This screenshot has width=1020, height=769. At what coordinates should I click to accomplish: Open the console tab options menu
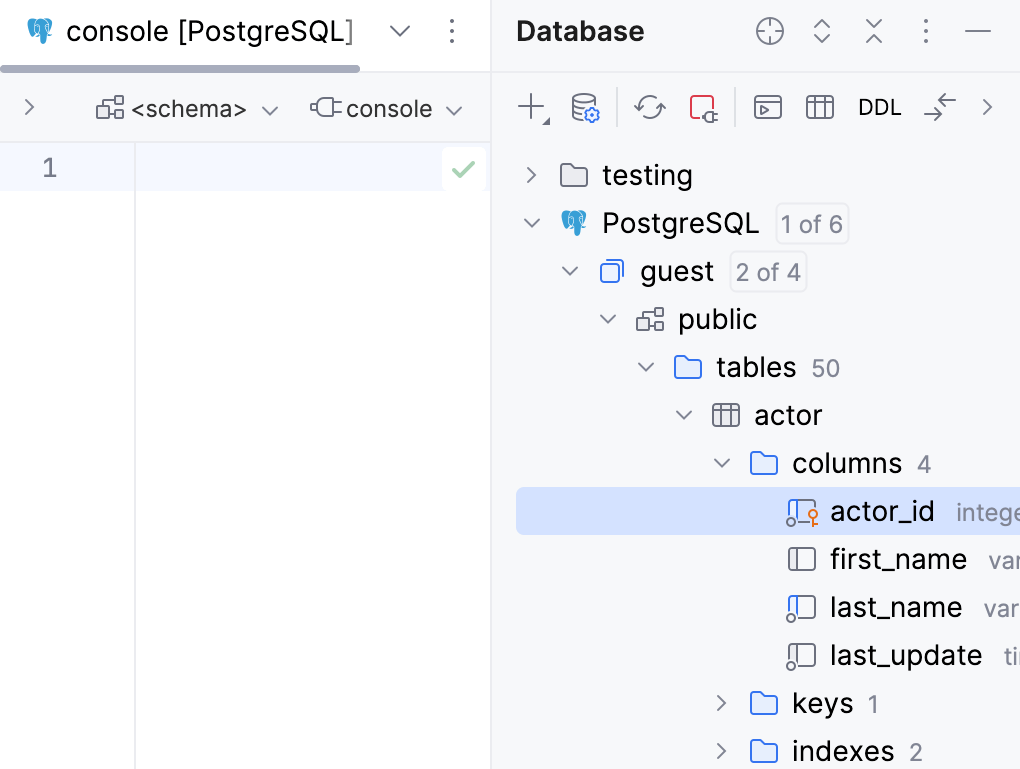point(452,31)
